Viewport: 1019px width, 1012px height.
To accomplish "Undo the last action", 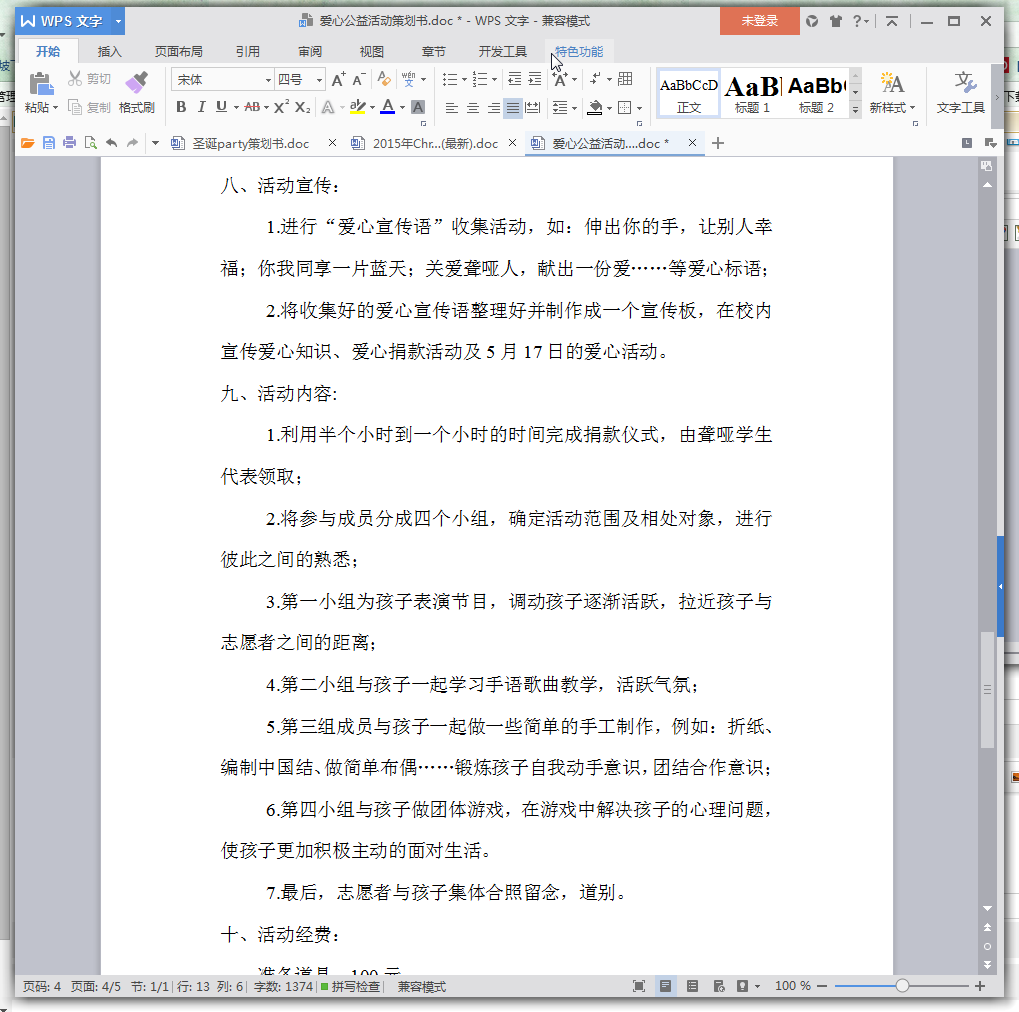I will pos(111,143).
